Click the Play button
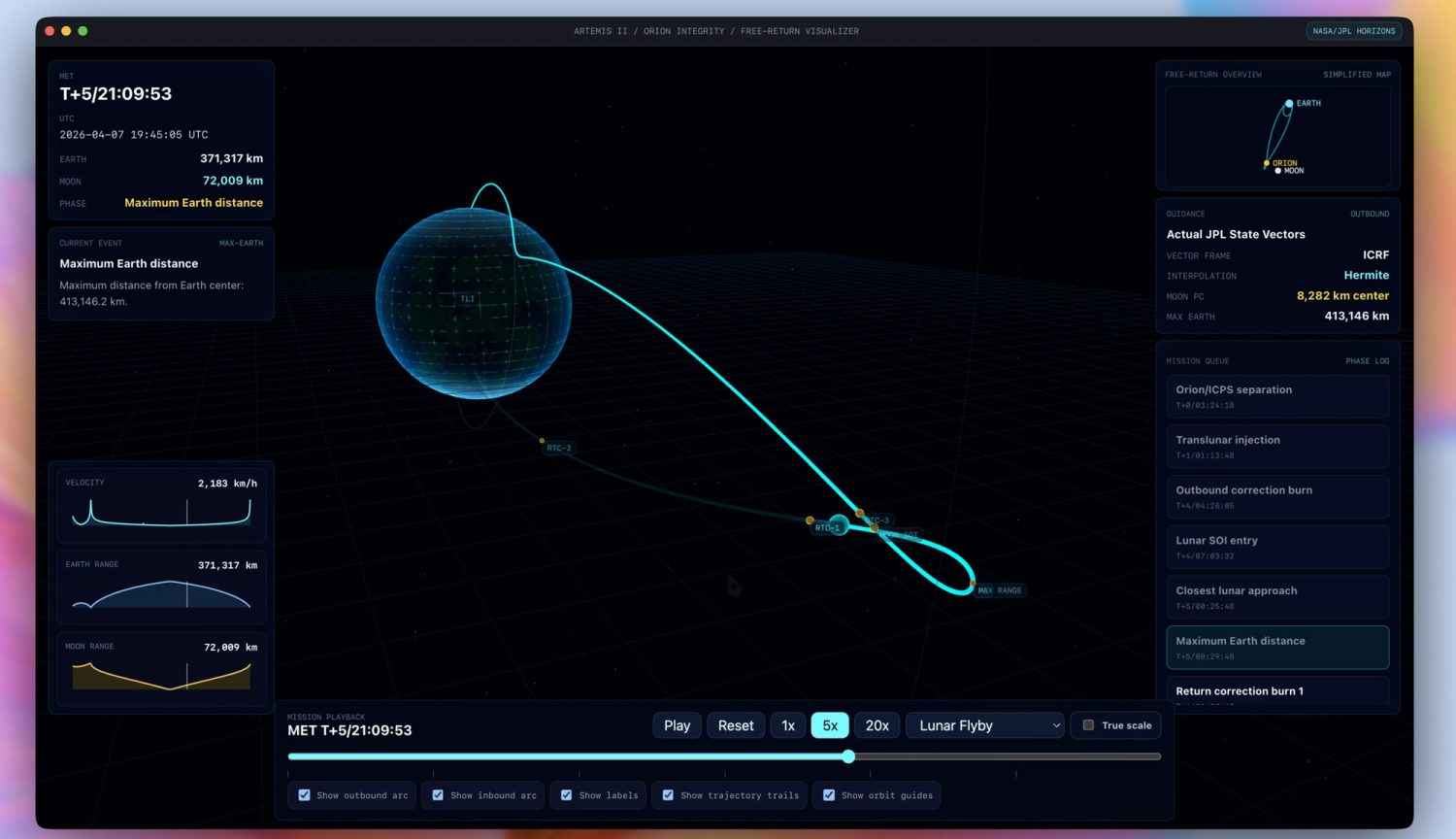 pos(677,725)
